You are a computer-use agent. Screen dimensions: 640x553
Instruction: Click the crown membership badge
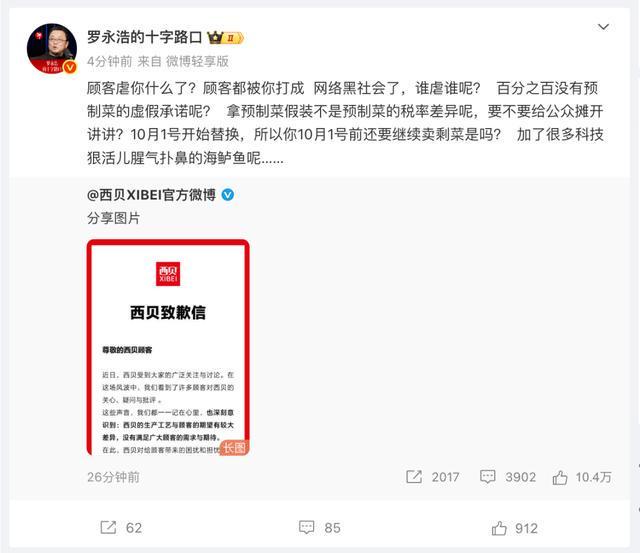pyautogui.click(x=226, y=38)
